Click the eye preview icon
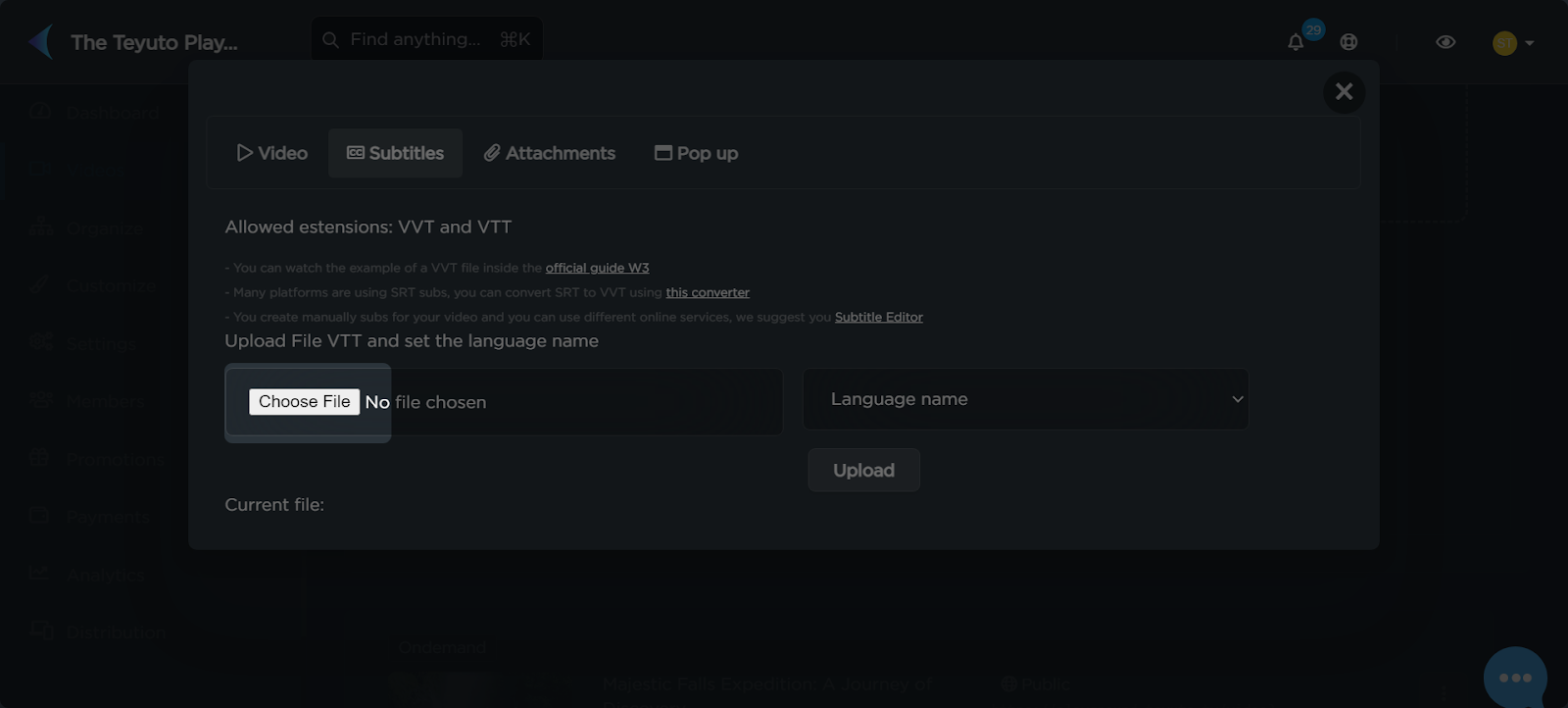 (1445, 42)
